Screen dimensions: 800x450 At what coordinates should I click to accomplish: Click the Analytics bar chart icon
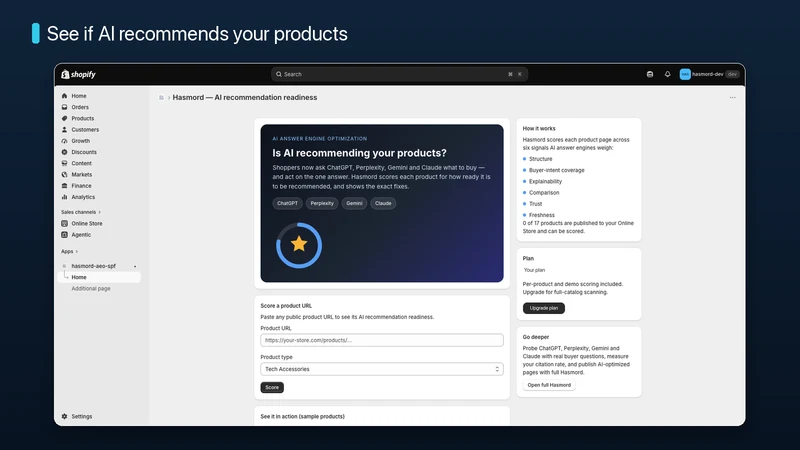(64, 197)
